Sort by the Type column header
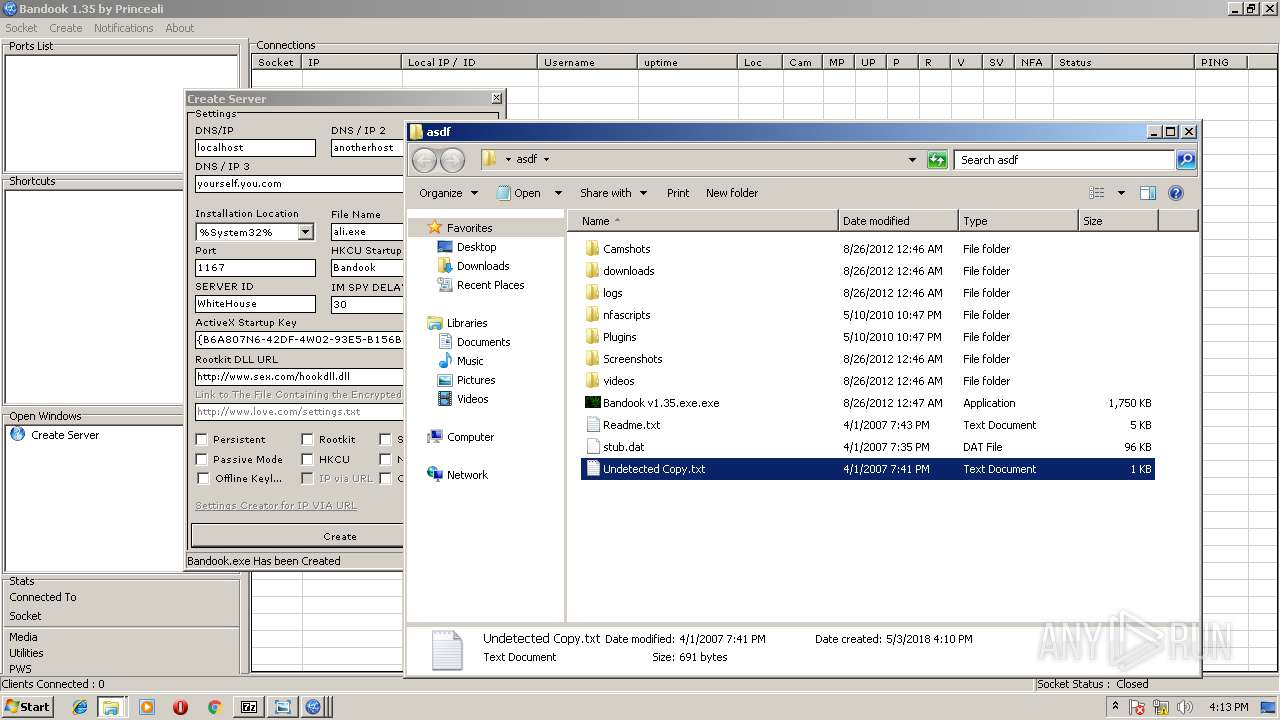The height and width of the screenshot is (720, 1280). [x=1018, y=221]
